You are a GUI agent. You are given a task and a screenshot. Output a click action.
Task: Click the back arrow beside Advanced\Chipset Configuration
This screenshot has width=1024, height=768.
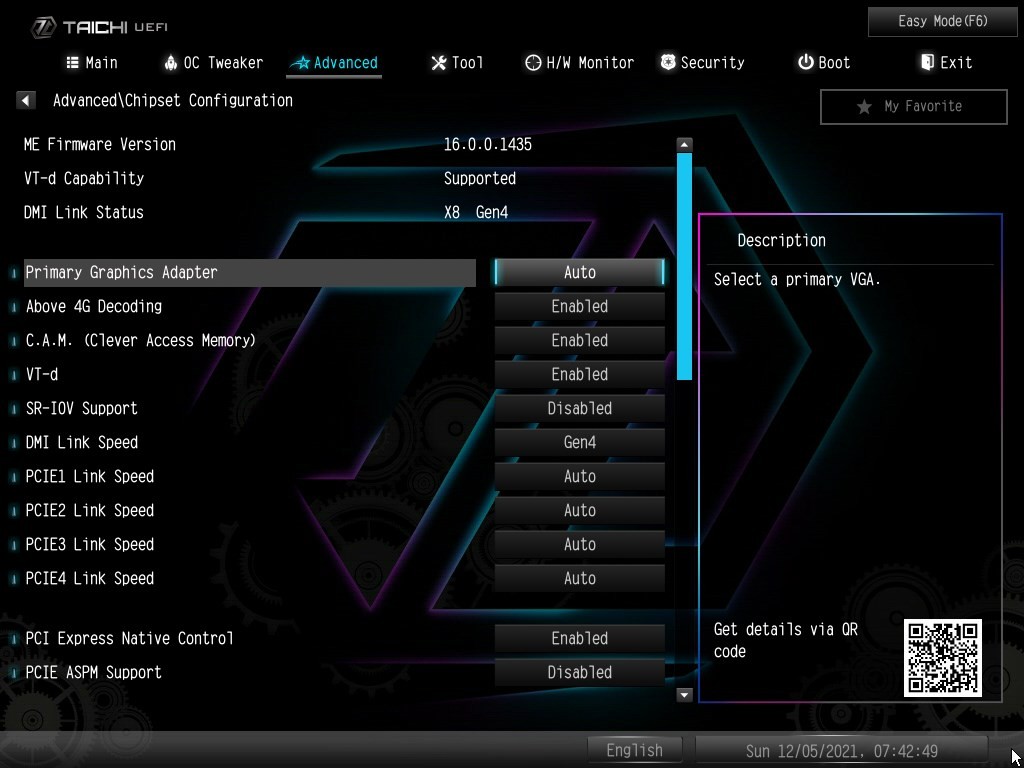click(25, 101)
